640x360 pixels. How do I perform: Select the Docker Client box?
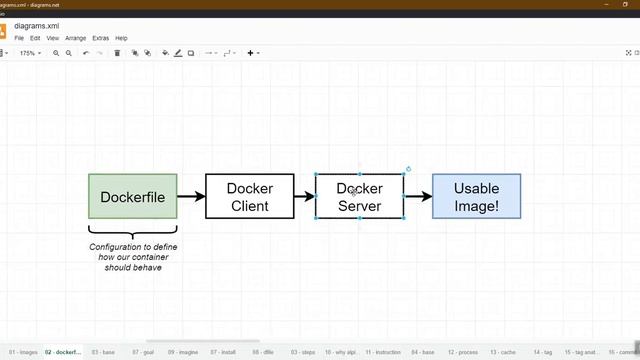(250, 196)
